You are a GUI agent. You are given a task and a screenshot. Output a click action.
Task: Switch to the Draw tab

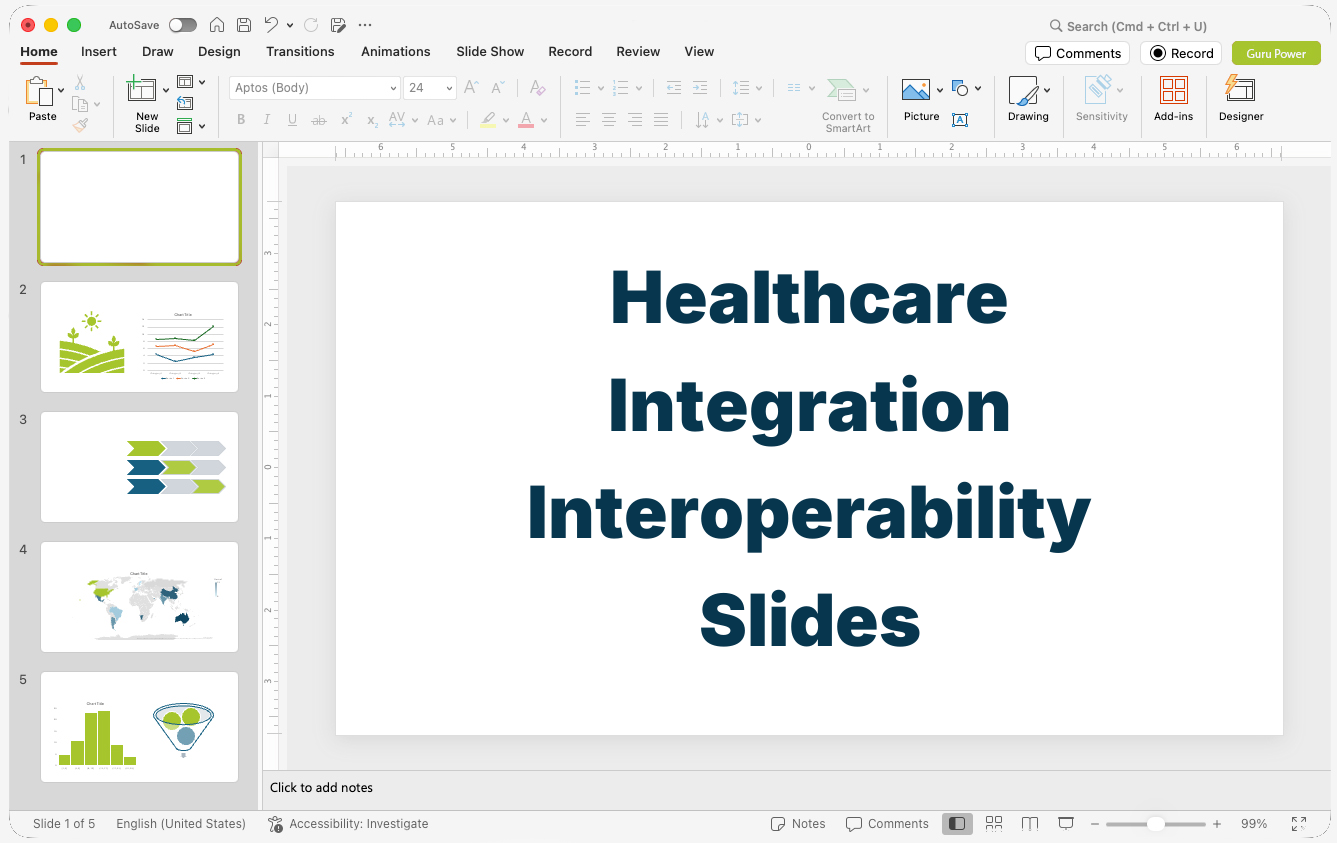click(x=158, y=51)
